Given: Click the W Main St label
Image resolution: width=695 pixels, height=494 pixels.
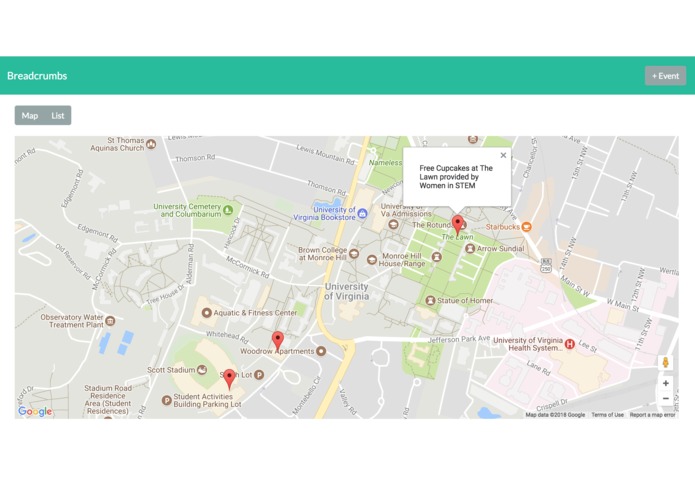Looking at the screenshot, I should [x=623, y=305].
